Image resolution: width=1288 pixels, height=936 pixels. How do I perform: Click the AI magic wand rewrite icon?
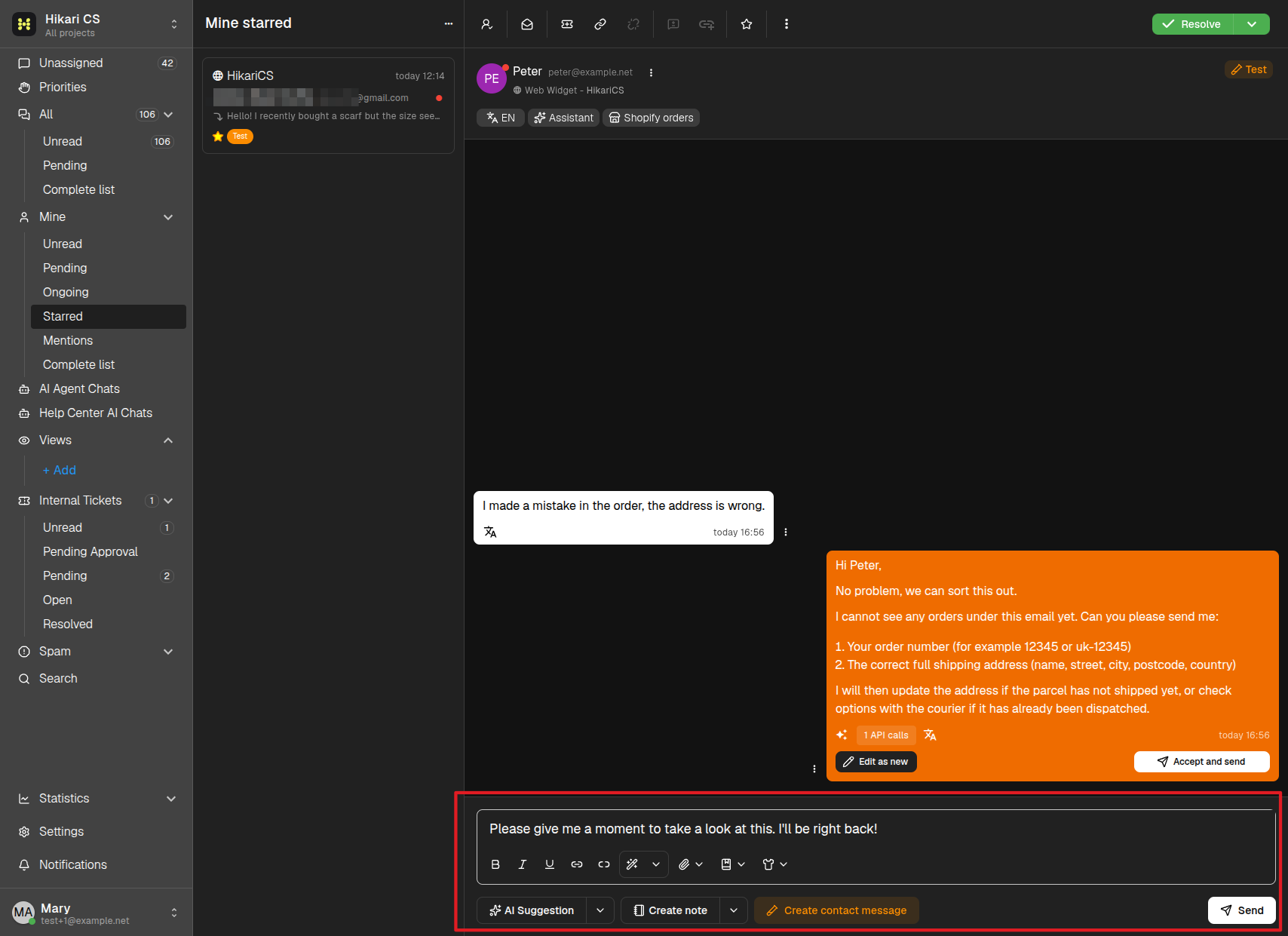point(633,864)
